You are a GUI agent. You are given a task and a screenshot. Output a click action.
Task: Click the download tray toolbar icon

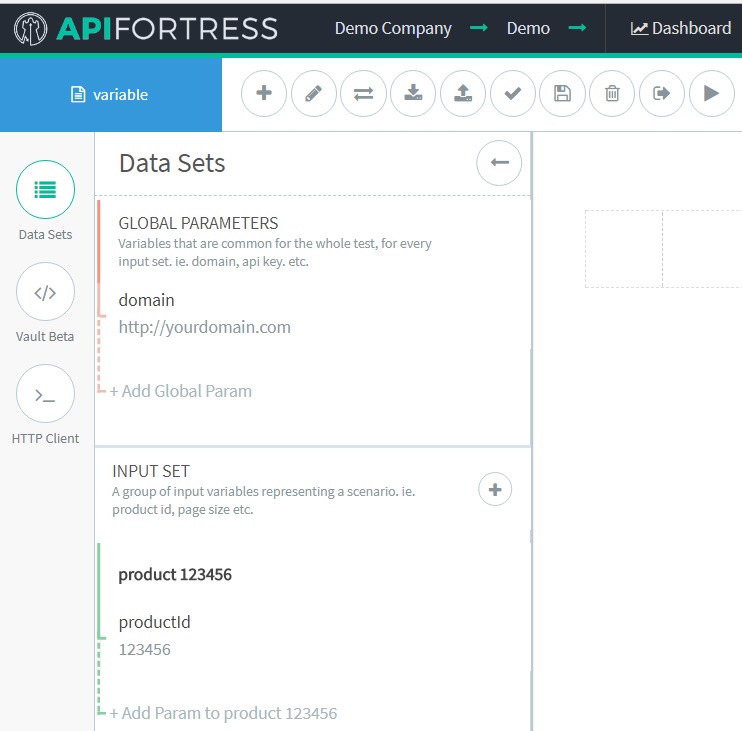coord(413,94)
